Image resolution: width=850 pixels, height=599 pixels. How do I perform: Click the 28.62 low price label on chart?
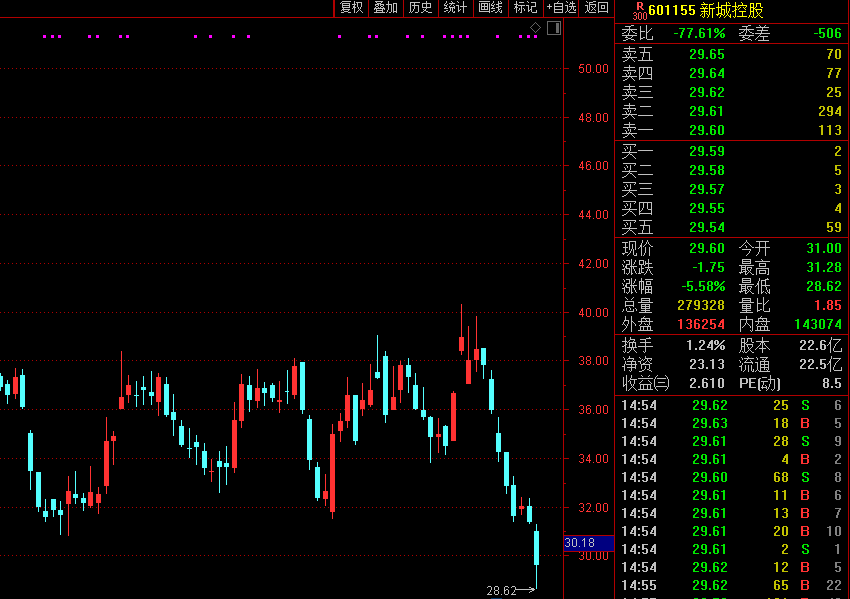pos(501,591)
